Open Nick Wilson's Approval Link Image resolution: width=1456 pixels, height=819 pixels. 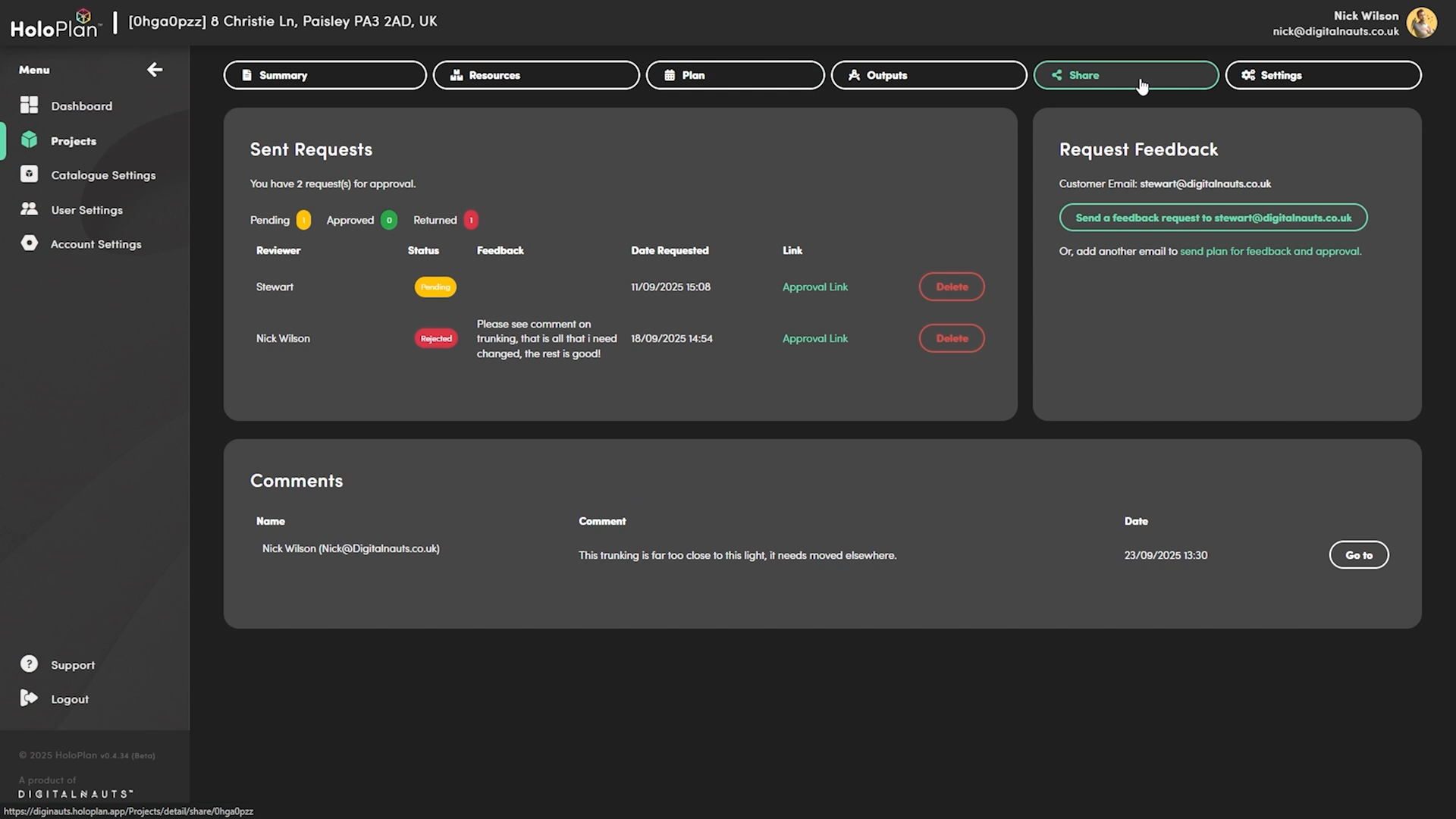pos(814,338)
